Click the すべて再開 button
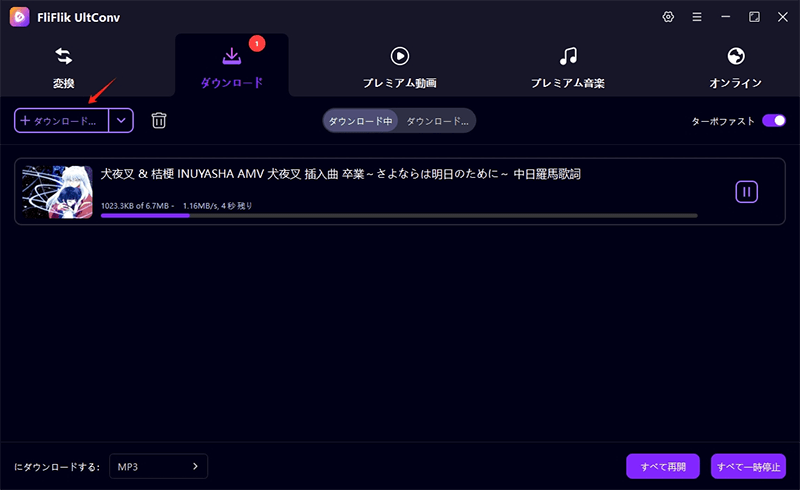Image resolution: width=800 pixels, height=490 pixels. coord(663,466)
